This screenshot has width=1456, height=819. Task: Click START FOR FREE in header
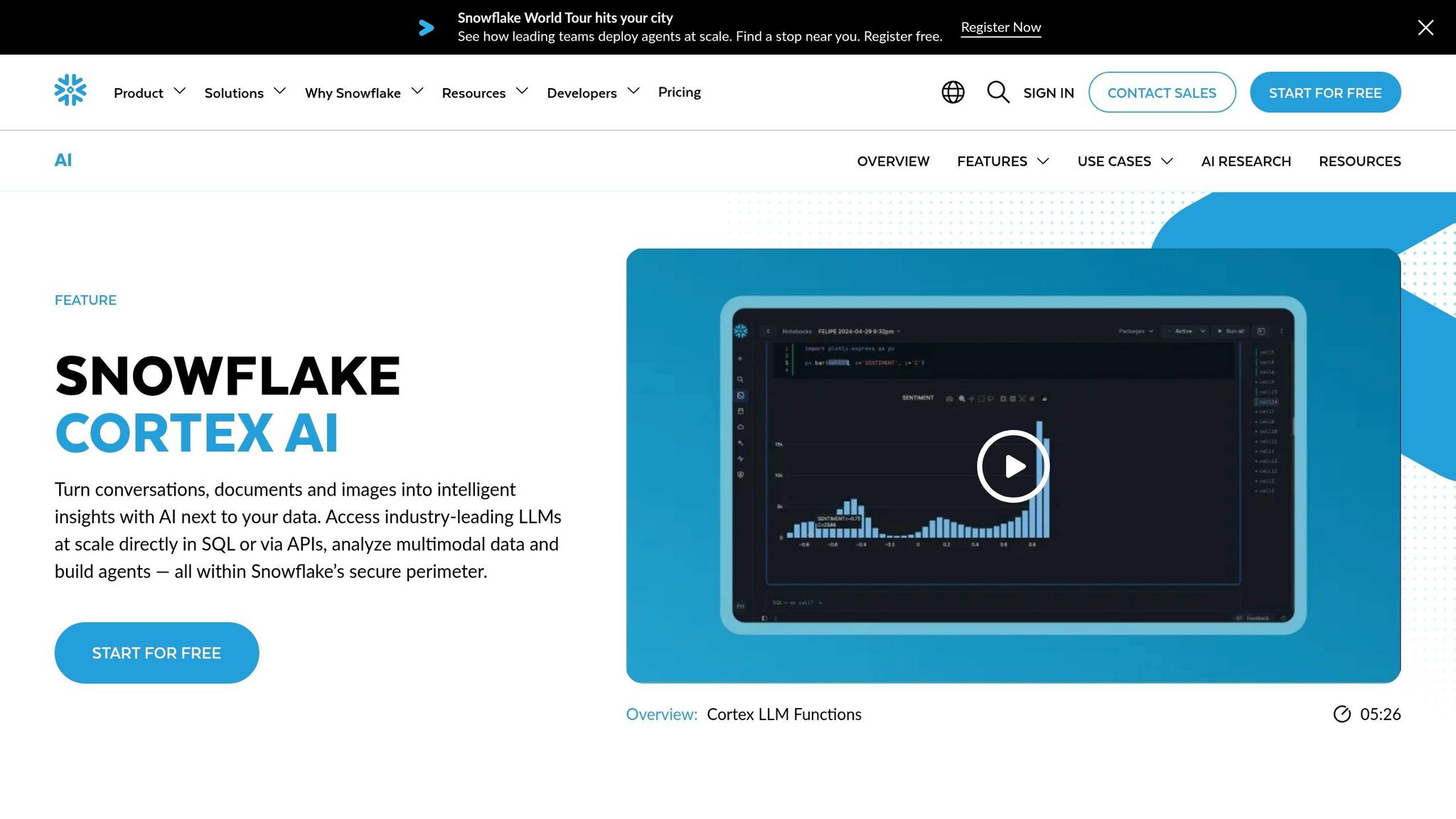pyautogui.click(x=1325, y=92)
